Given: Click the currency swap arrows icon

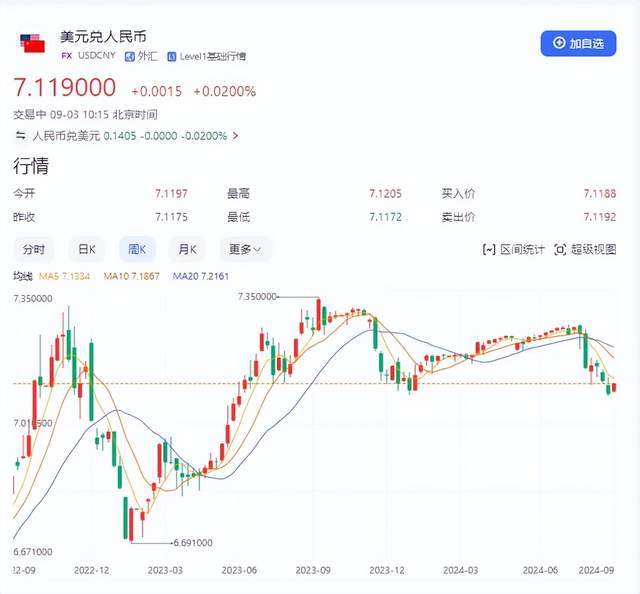Looking at the screenshot, I should coord(20,136).
